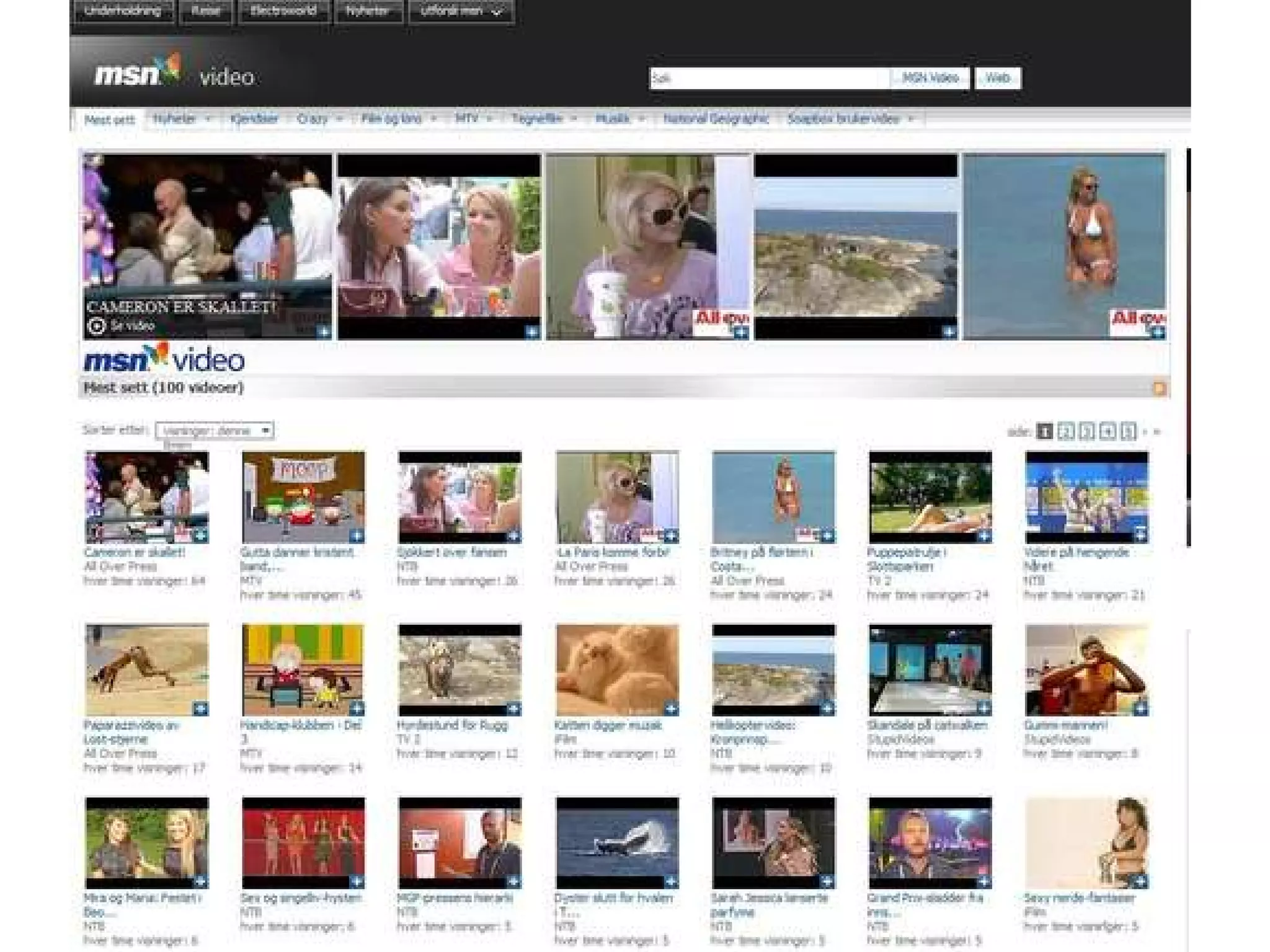Viewport: 1270px width, 952px height.
Task: Click plus icon on helicopter island featured image
Action: [949, 332]
